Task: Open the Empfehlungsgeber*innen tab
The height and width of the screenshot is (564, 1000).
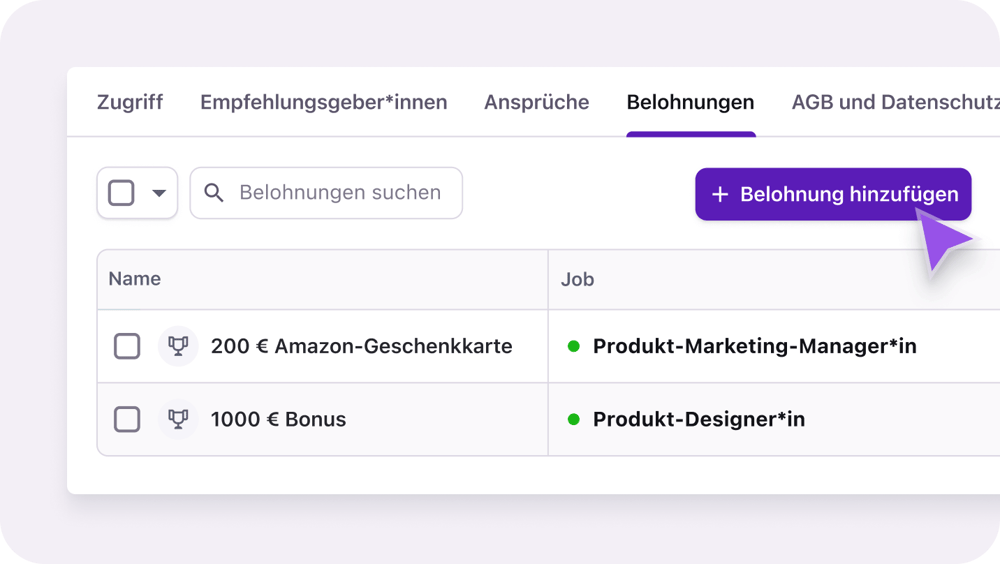Action: [x=323, y=102]
